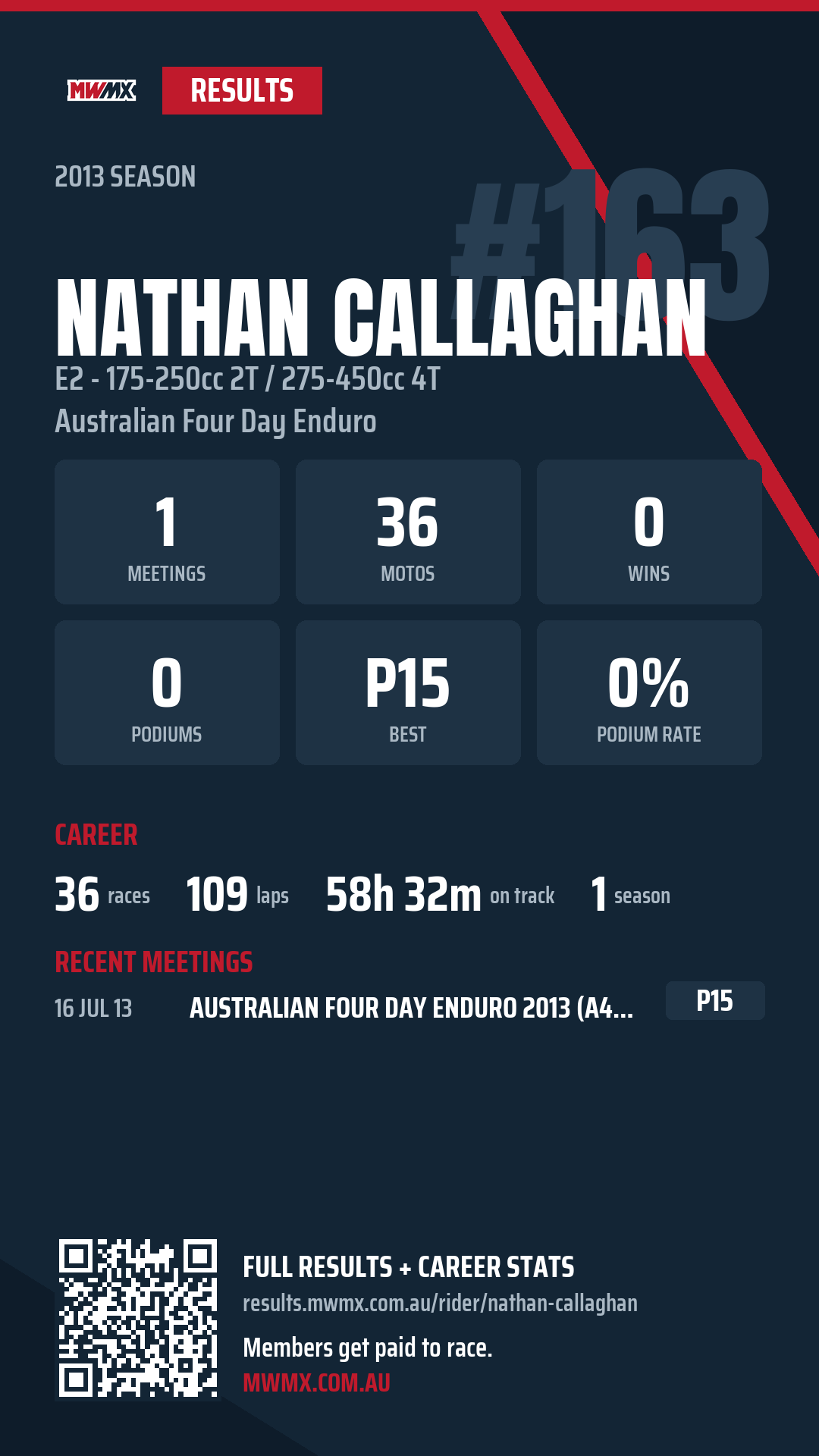
Task: Click the 2013 Season label
Action: (125, 177)
